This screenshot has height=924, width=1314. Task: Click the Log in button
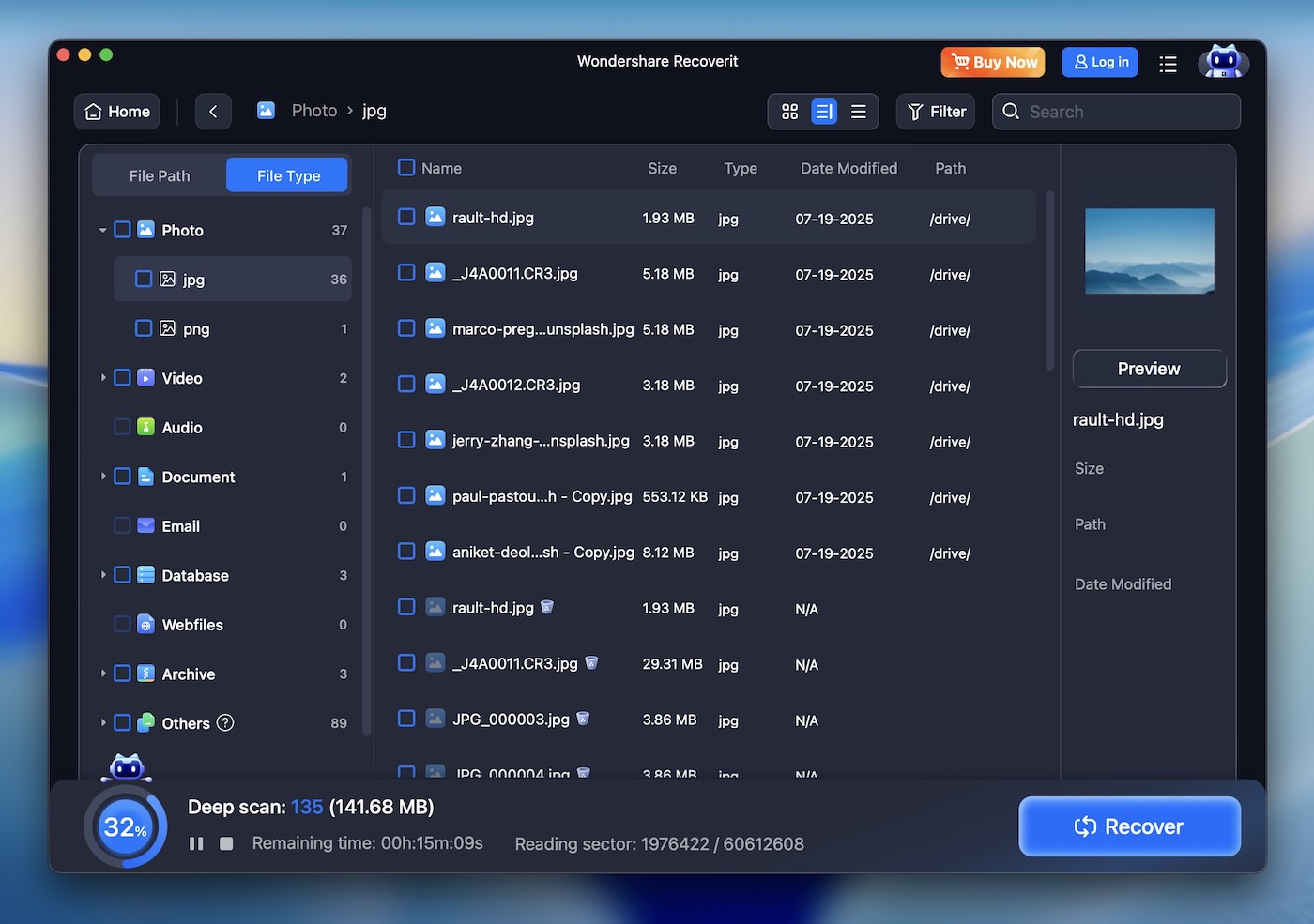click(1100, 62)
